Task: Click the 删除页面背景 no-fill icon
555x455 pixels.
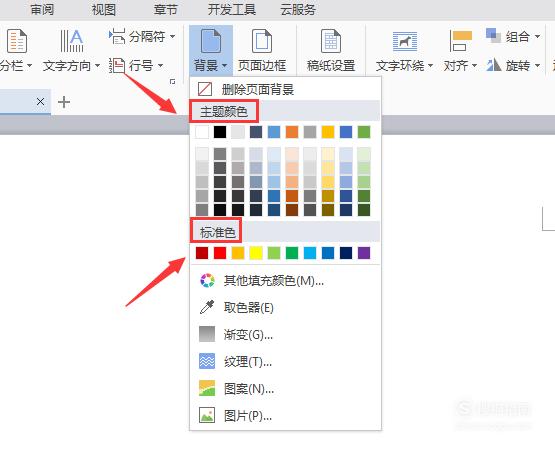Action: (205, 89)
